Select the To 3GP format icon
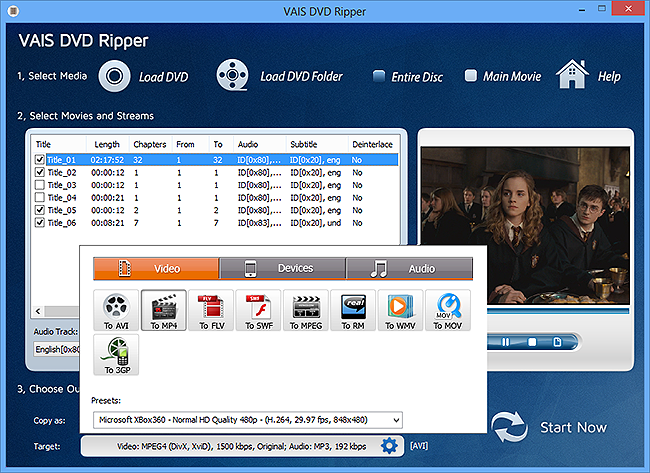 [x=117, y=355]
